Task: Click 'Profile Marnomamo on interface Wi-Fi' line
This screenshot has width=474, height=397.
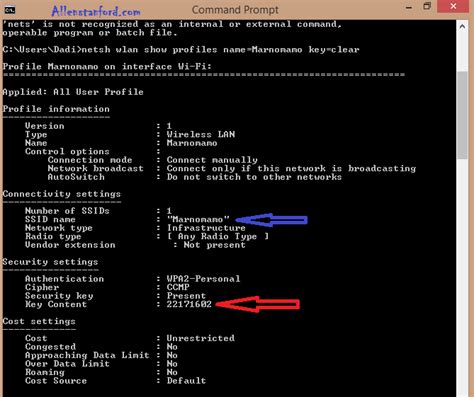Action: [x=107, y=67]
